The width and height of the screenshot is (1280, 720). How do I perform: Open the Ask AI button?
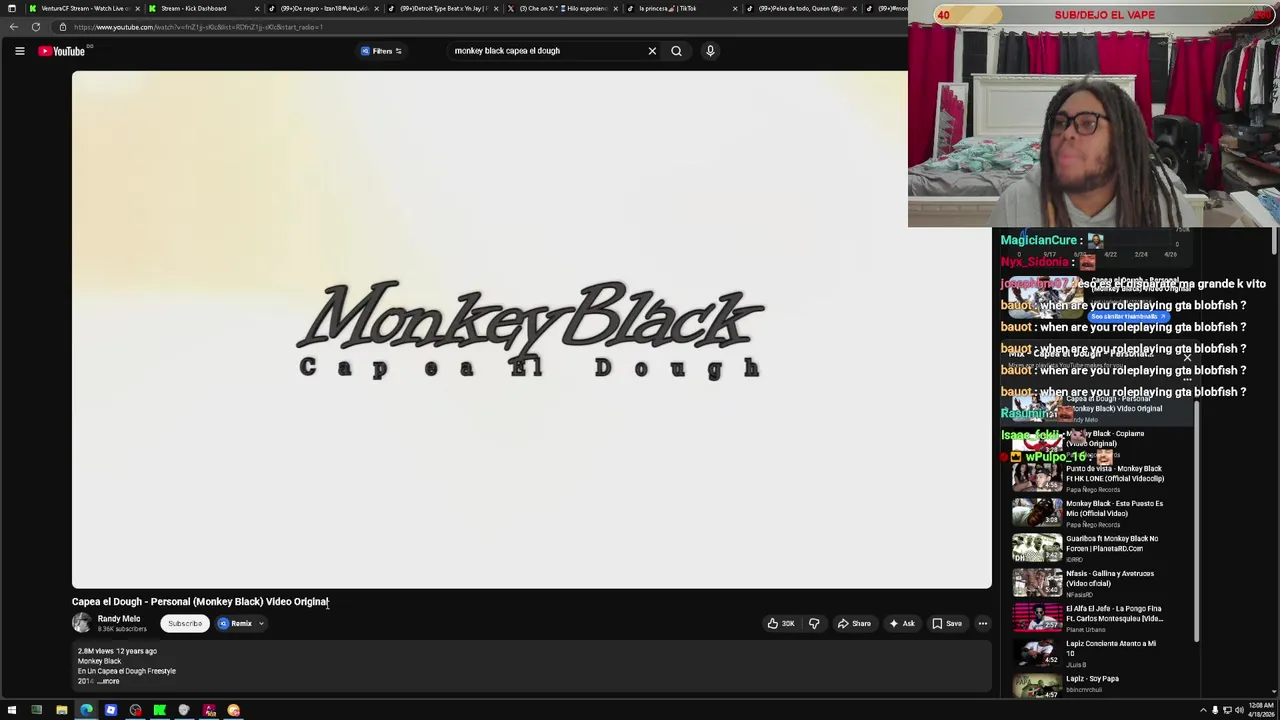coord(901,623)
